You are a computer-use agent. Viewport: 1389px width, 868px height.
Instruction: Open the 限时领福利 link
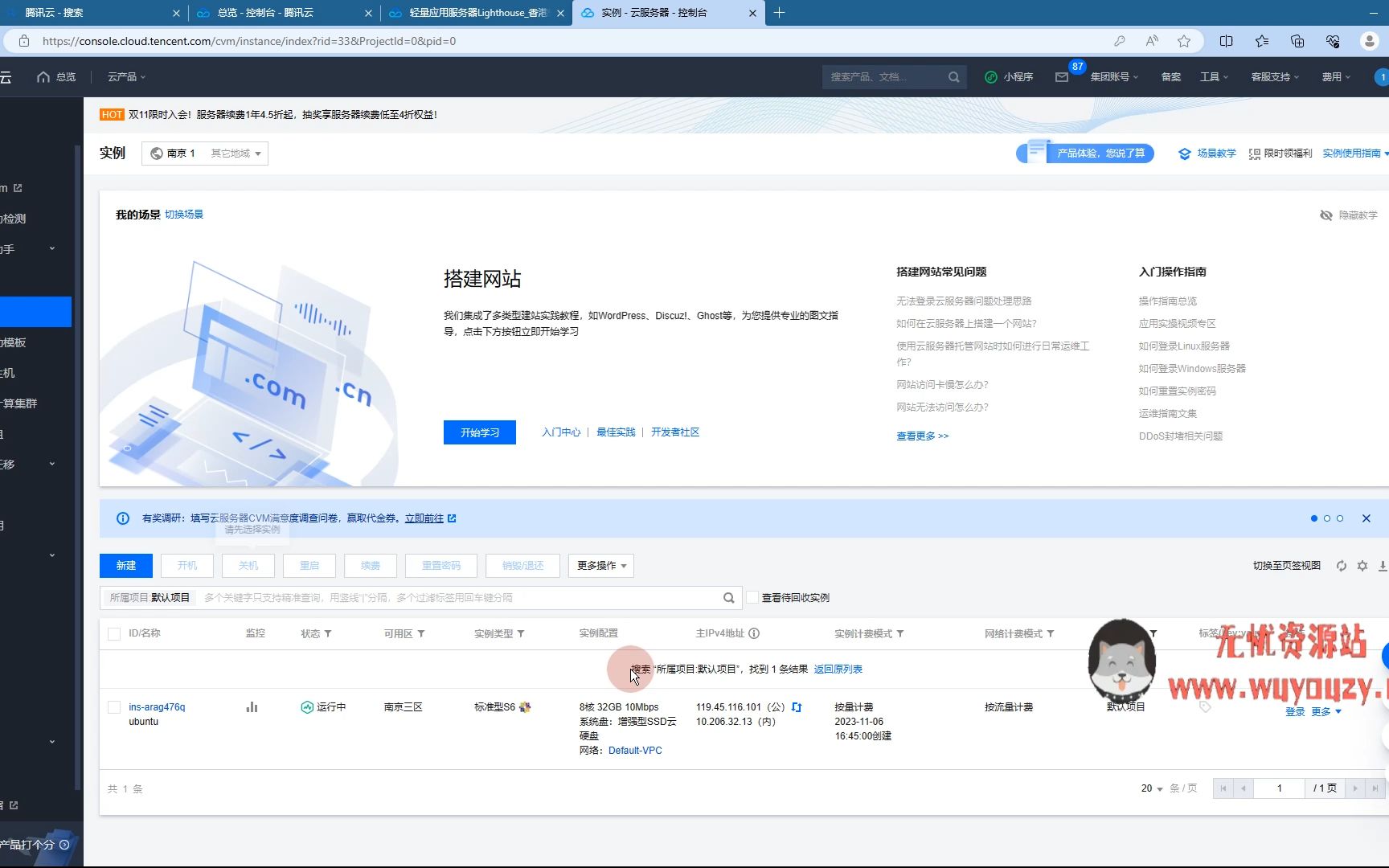click(x=1280, y=154)
